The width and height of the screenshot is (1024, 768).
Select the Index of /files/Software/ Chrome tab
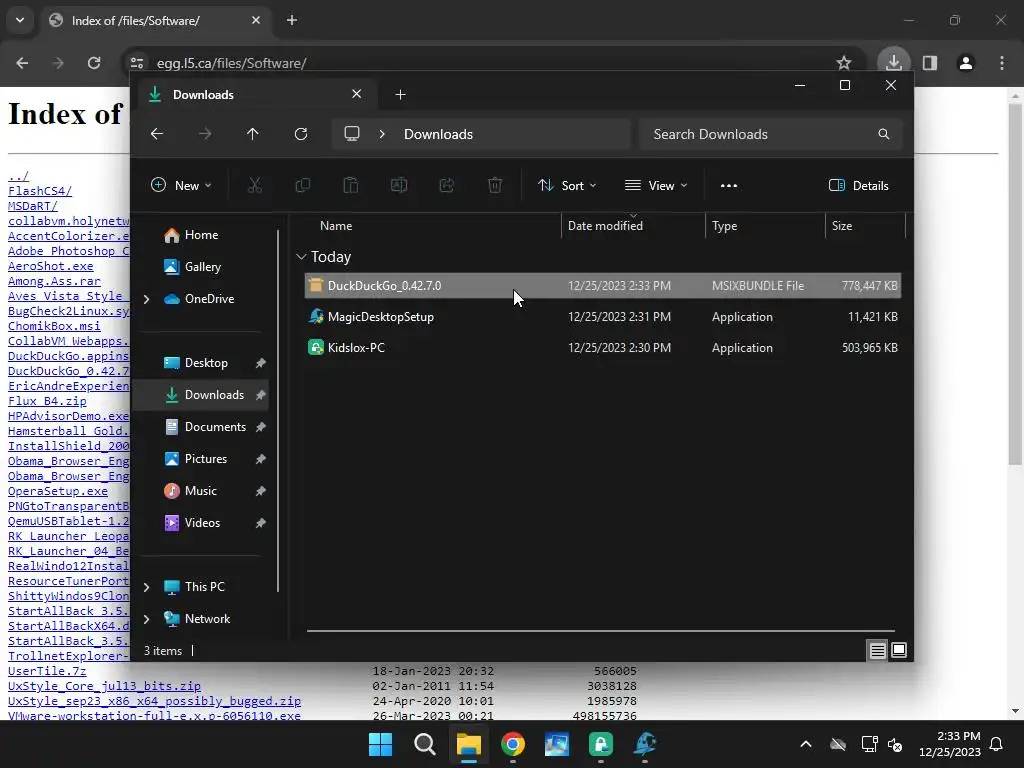point(155,20)
